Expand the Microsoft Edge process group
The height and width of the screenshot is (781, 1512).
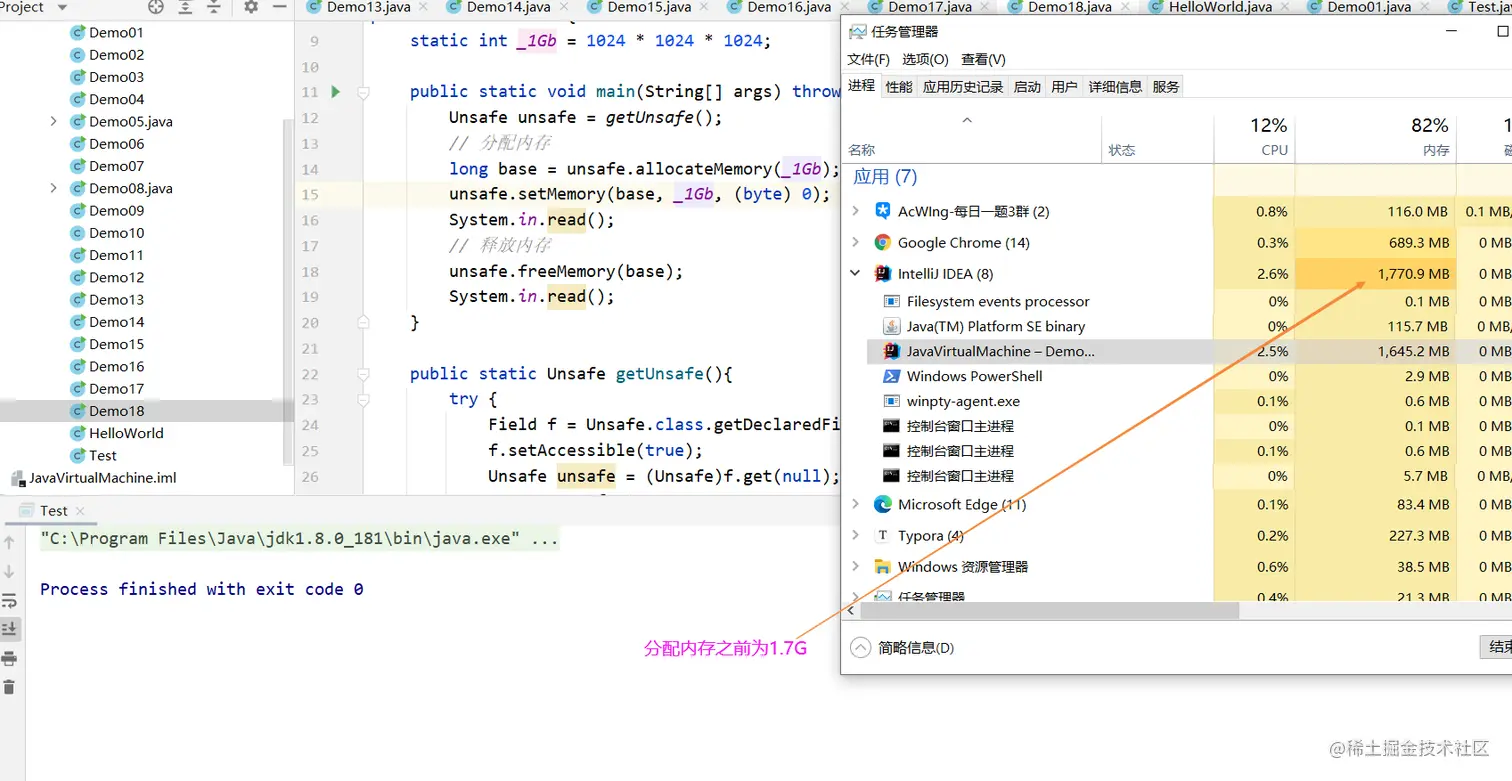(855, 504)
